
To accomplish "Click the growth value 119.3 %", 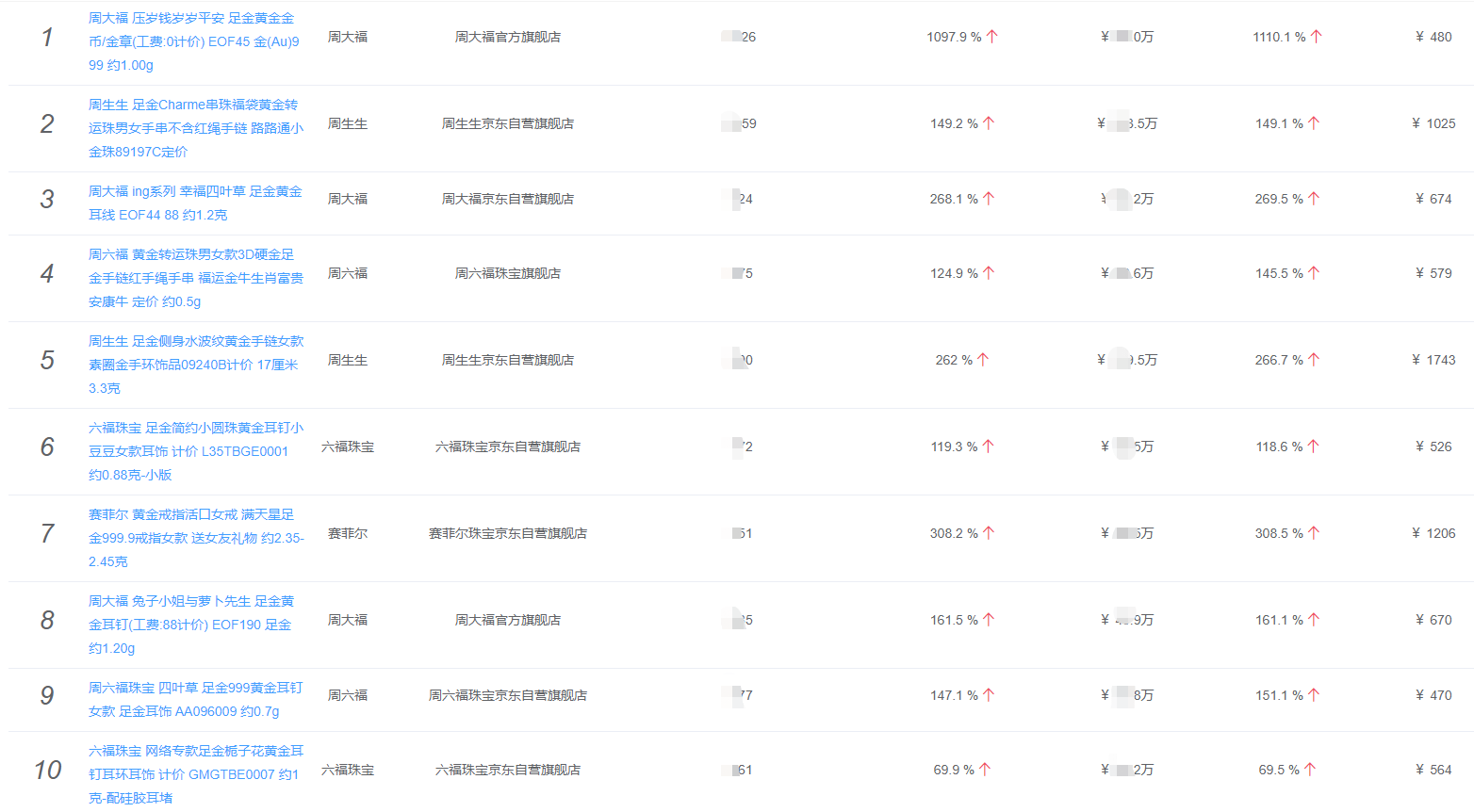I will (x=954, y=447).
